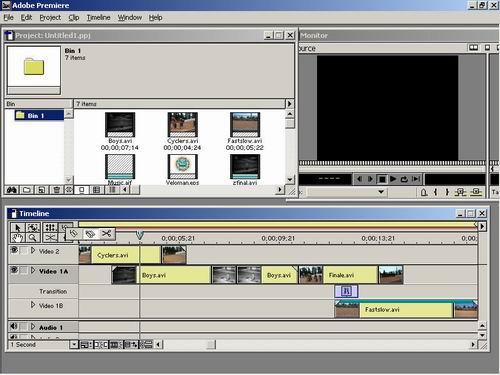
Task: Pick the Zoom magnifier tool
Action: point(33,238)
